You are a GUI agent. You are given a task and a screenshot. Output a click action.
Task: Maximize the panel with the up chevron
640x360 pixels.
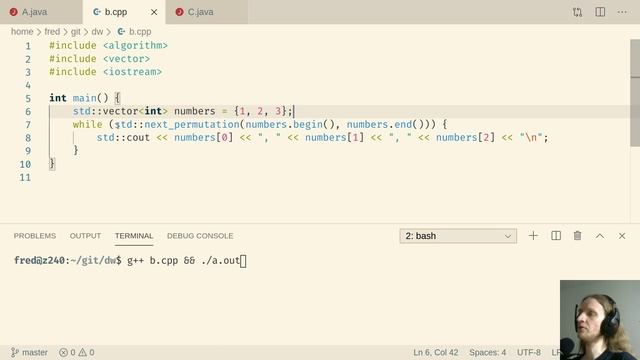pos(600,236)
